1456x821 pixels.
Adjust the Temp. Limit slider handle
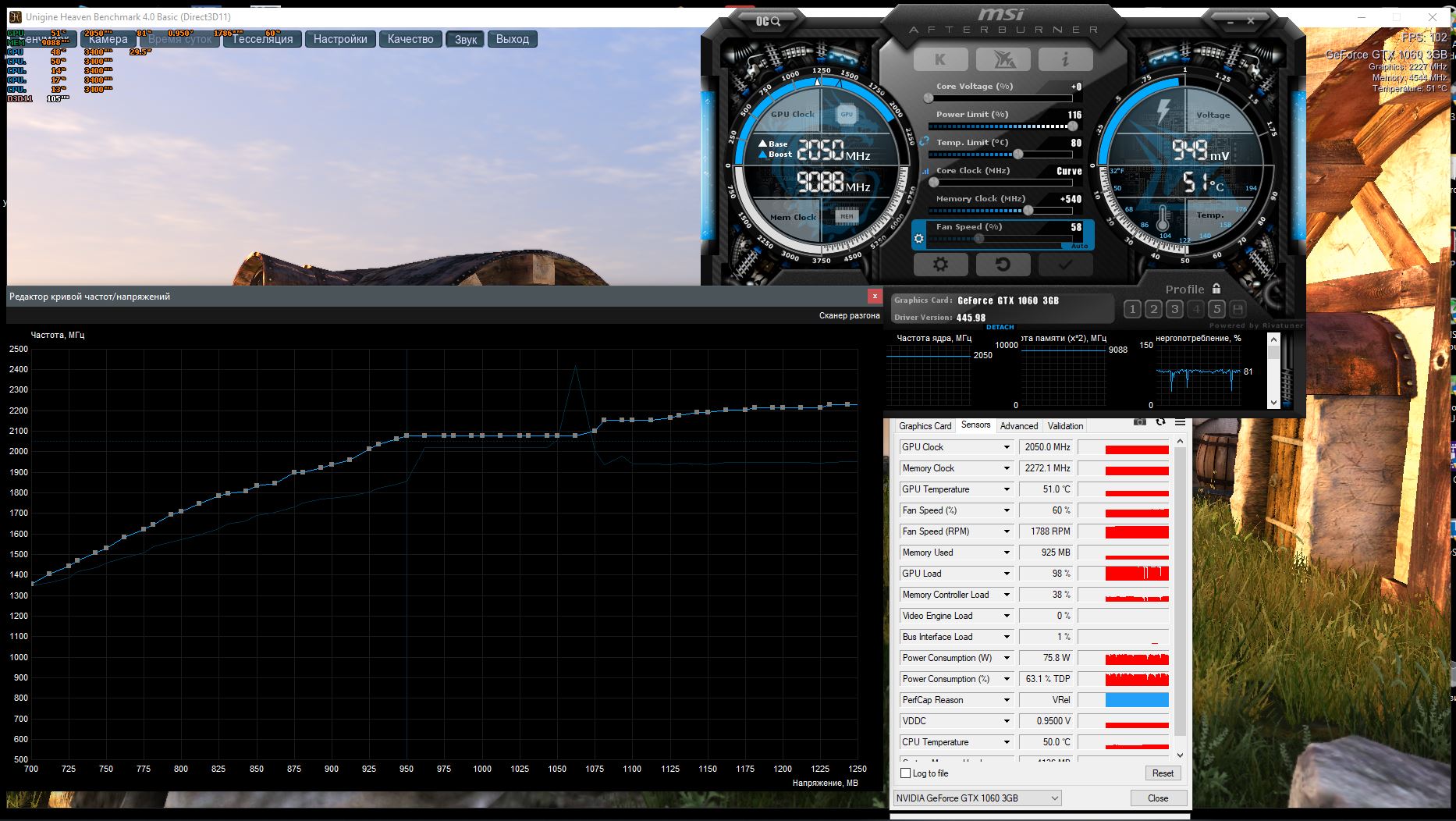point(1018,155)
